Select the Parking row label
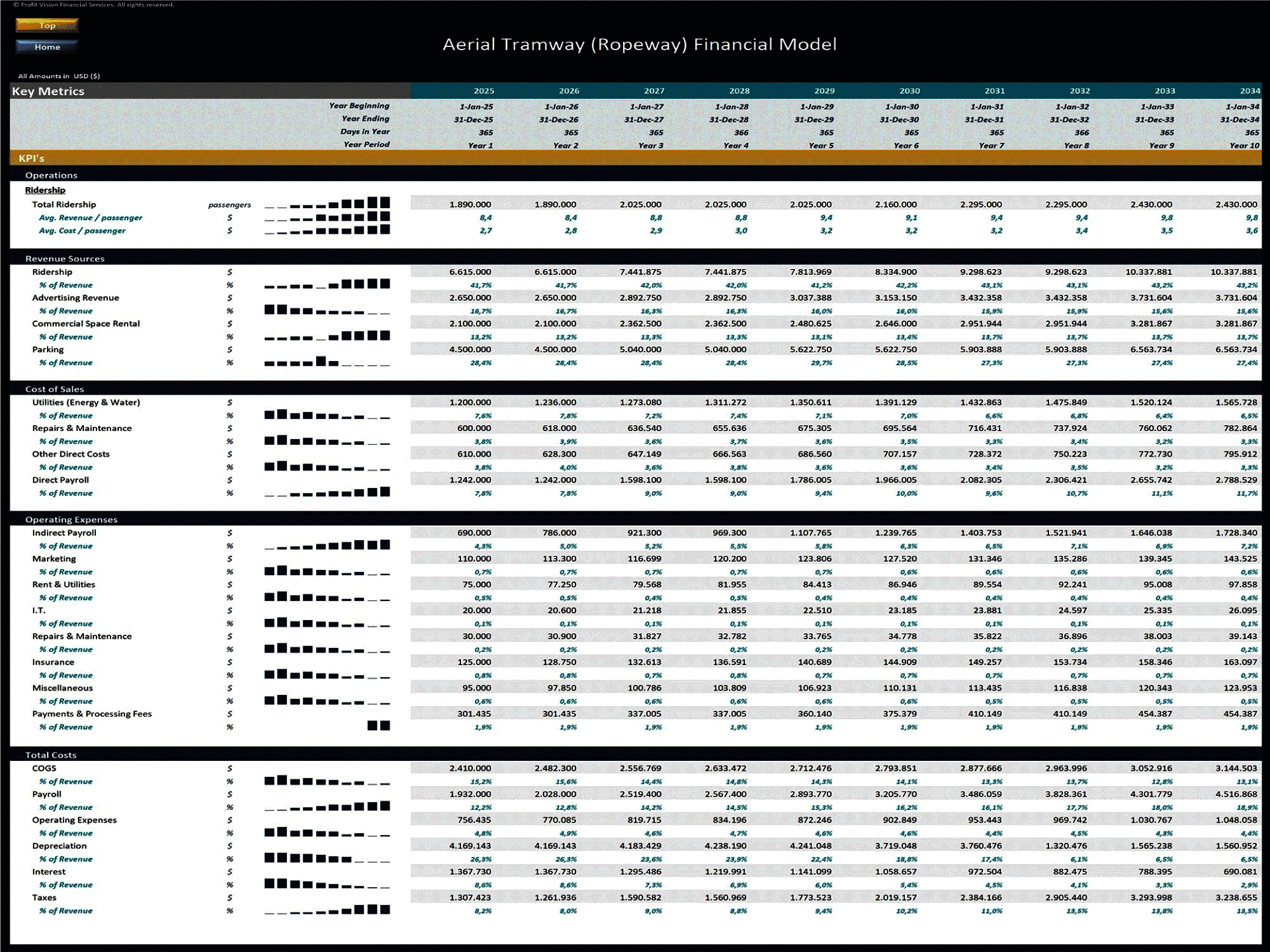 (x=48, y=350)
